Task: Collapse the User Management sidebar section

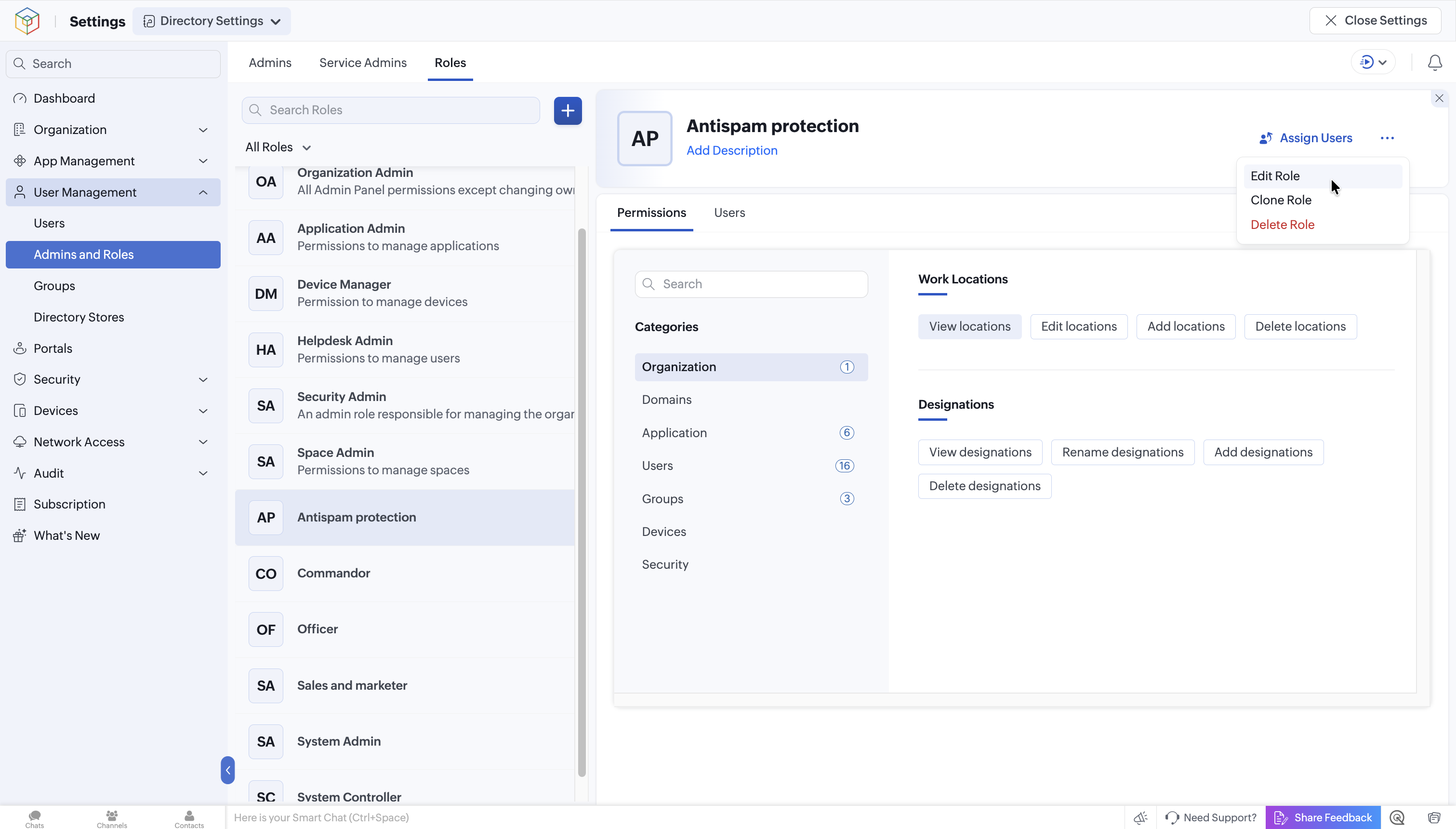Action: [x=113, y=192]
